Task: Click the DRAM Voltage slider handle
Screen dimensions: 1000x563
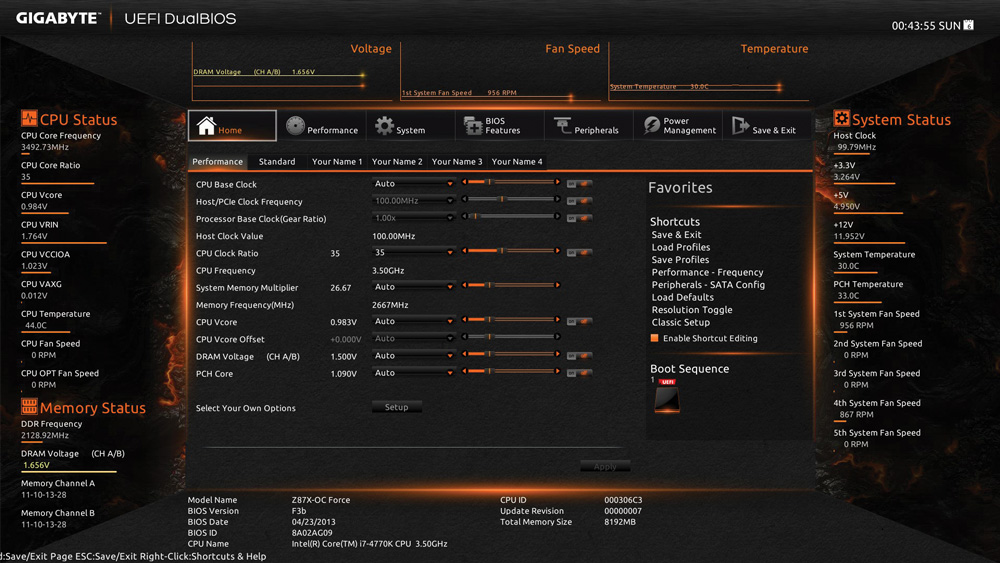Action: [x=489, y=355]
